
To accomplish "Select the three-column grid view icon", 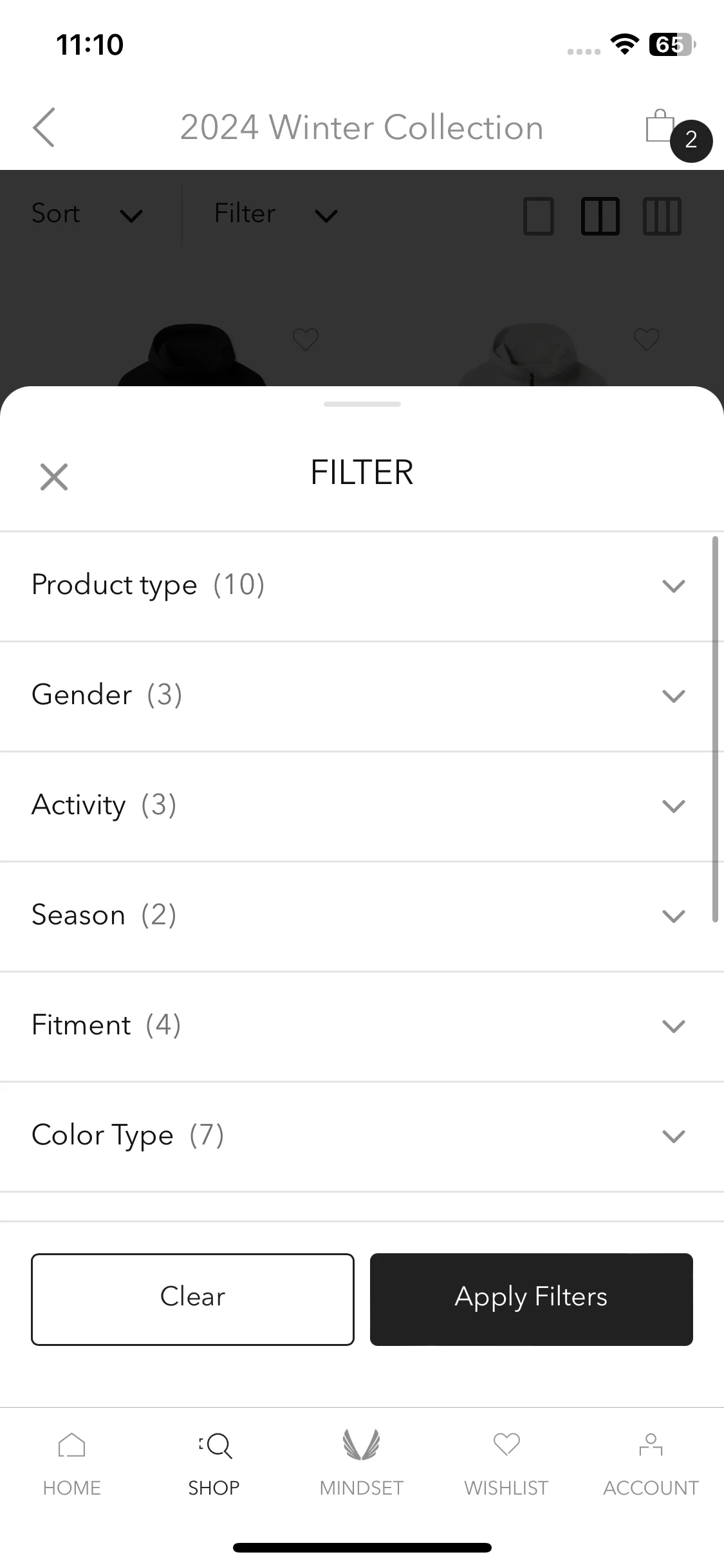I will (x=662, y=216).
